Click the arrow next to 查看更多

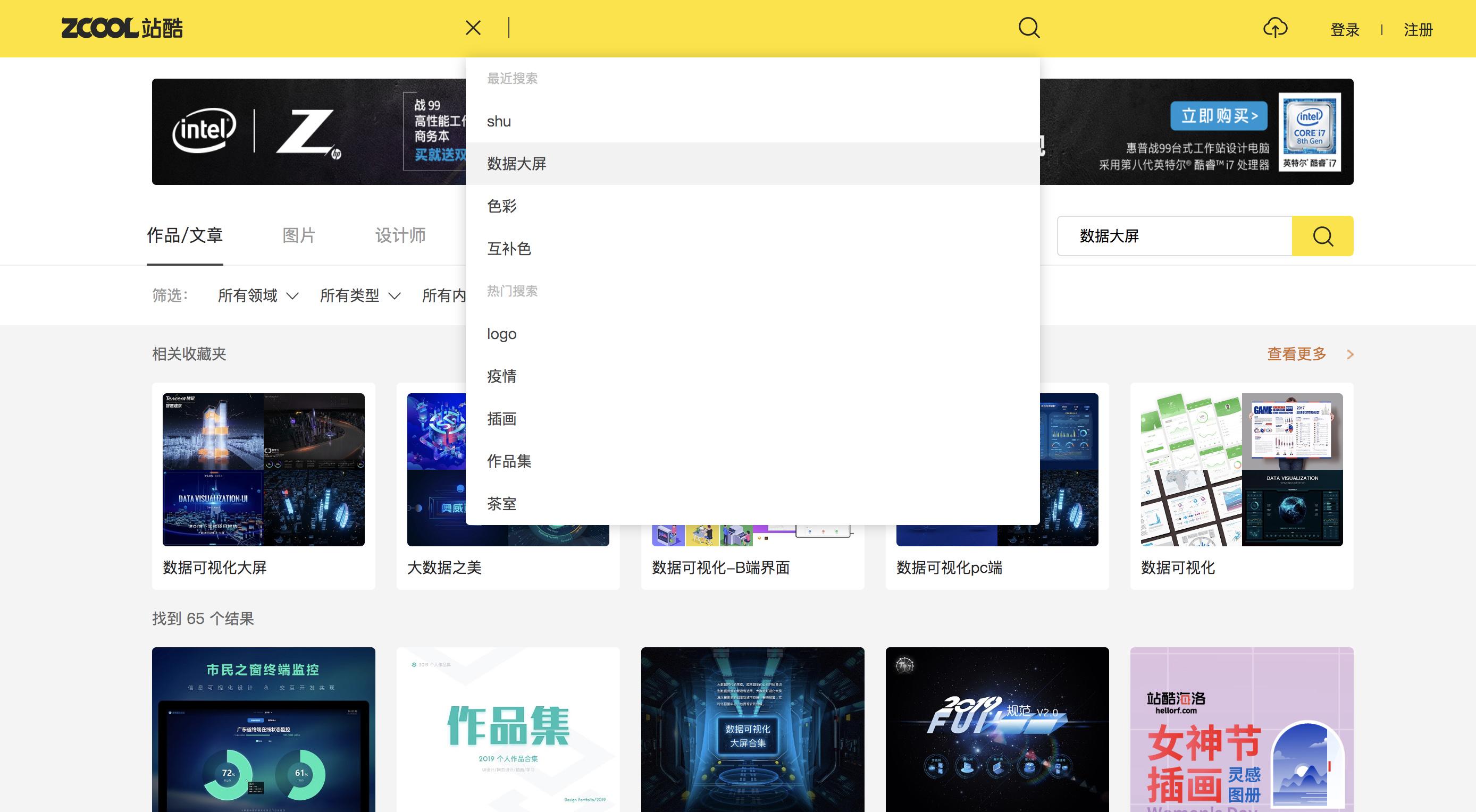[x=1350, y=354]
